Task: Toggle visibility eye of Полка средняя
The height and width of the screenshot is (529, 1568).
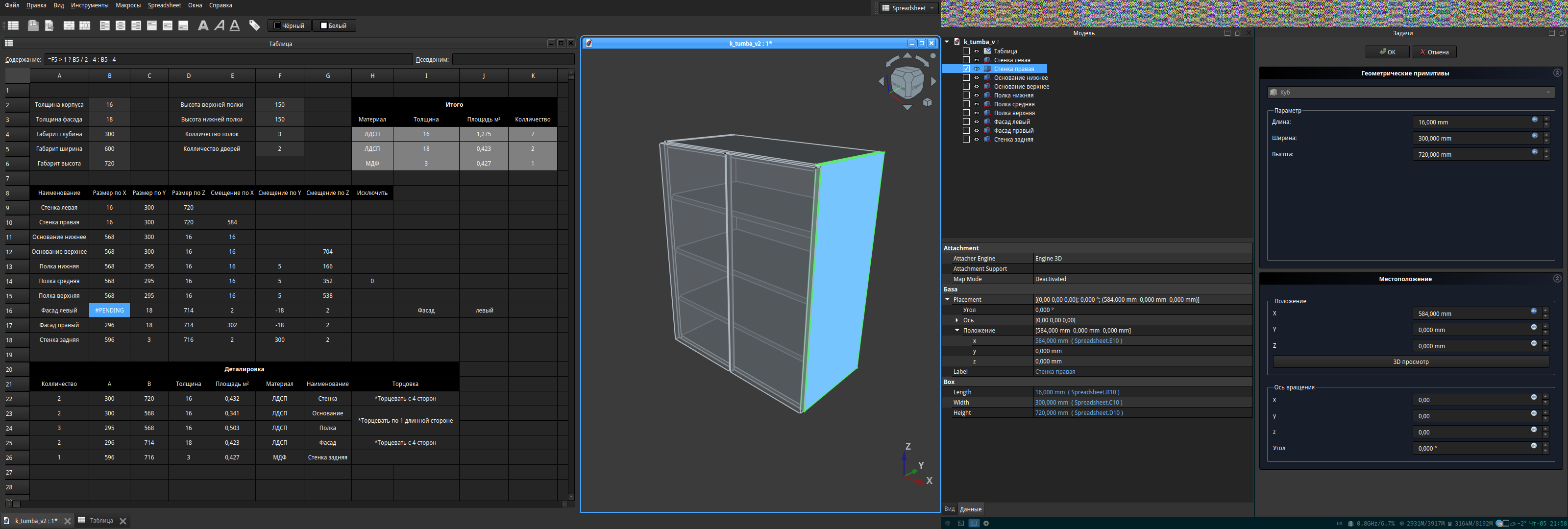Action: pyautogui.click(x=977, y=104)
